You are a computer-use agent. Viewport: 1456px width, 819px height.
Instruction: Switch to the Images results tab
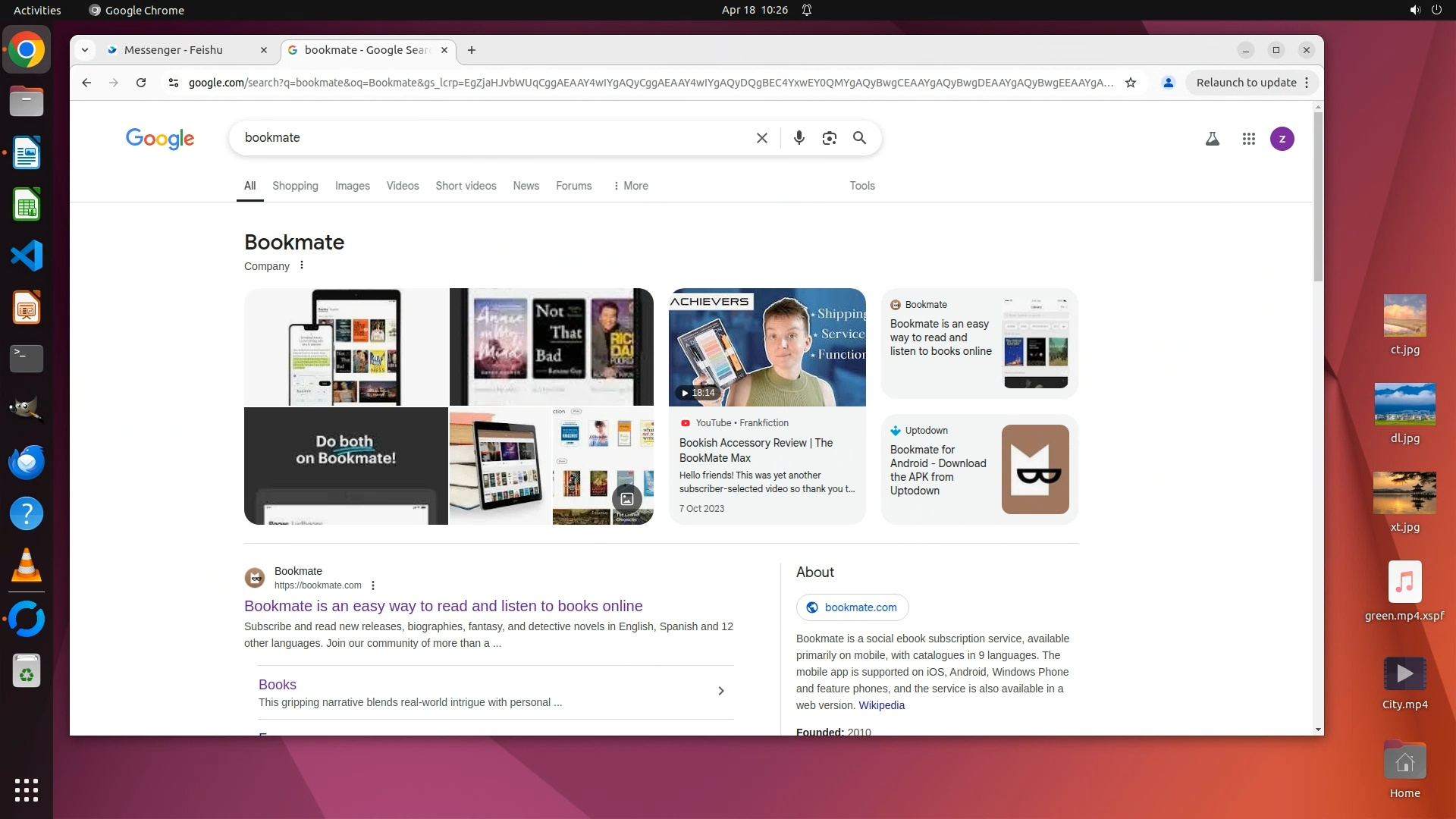352,186
